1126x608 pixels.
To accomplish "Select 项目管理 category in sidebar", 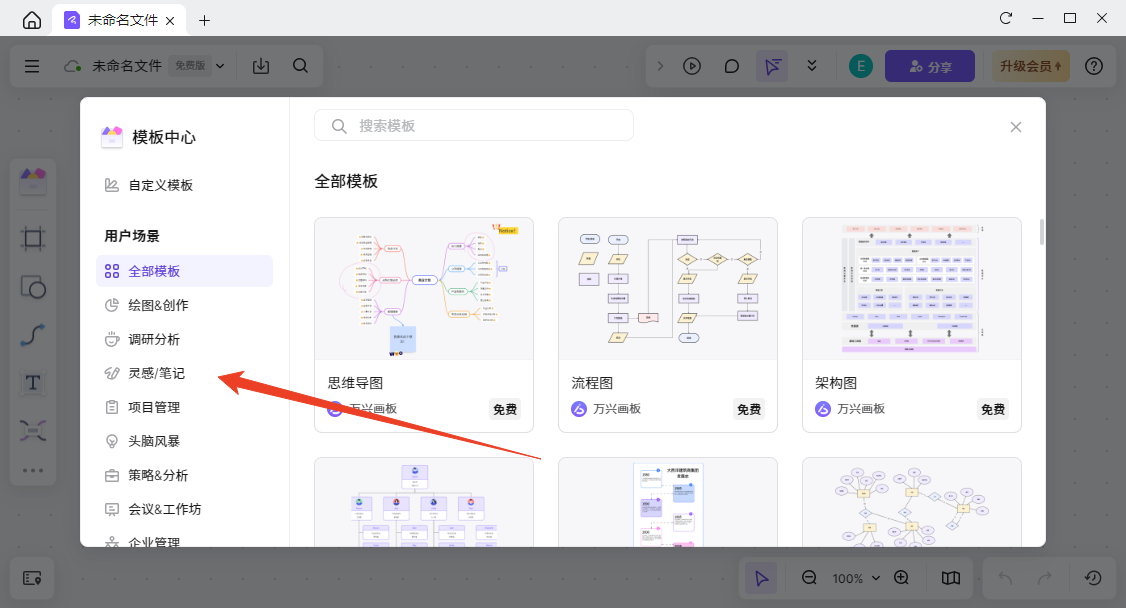I will click(x=154, y=407).
